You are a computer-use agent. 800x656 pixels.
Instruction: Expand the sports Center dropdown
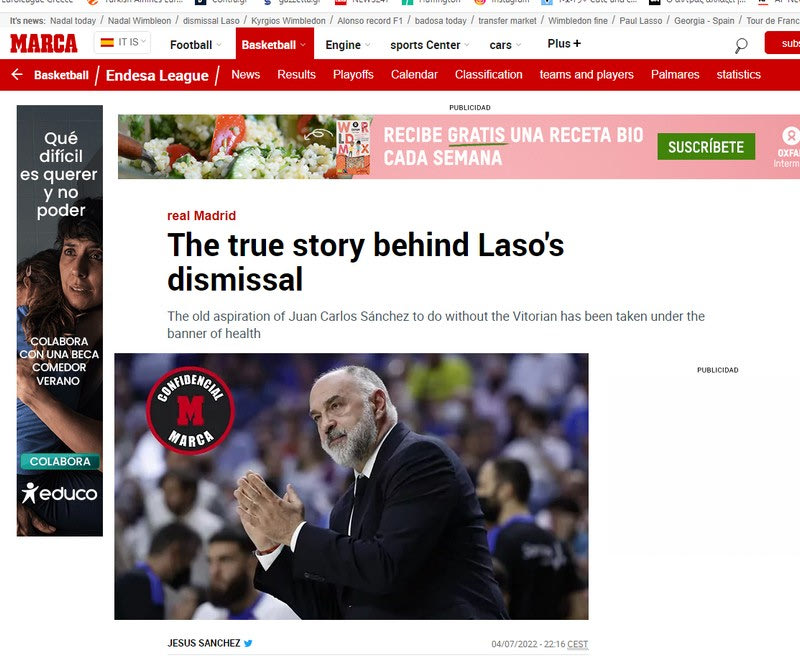pyautogui.click(x=430, y=45)
